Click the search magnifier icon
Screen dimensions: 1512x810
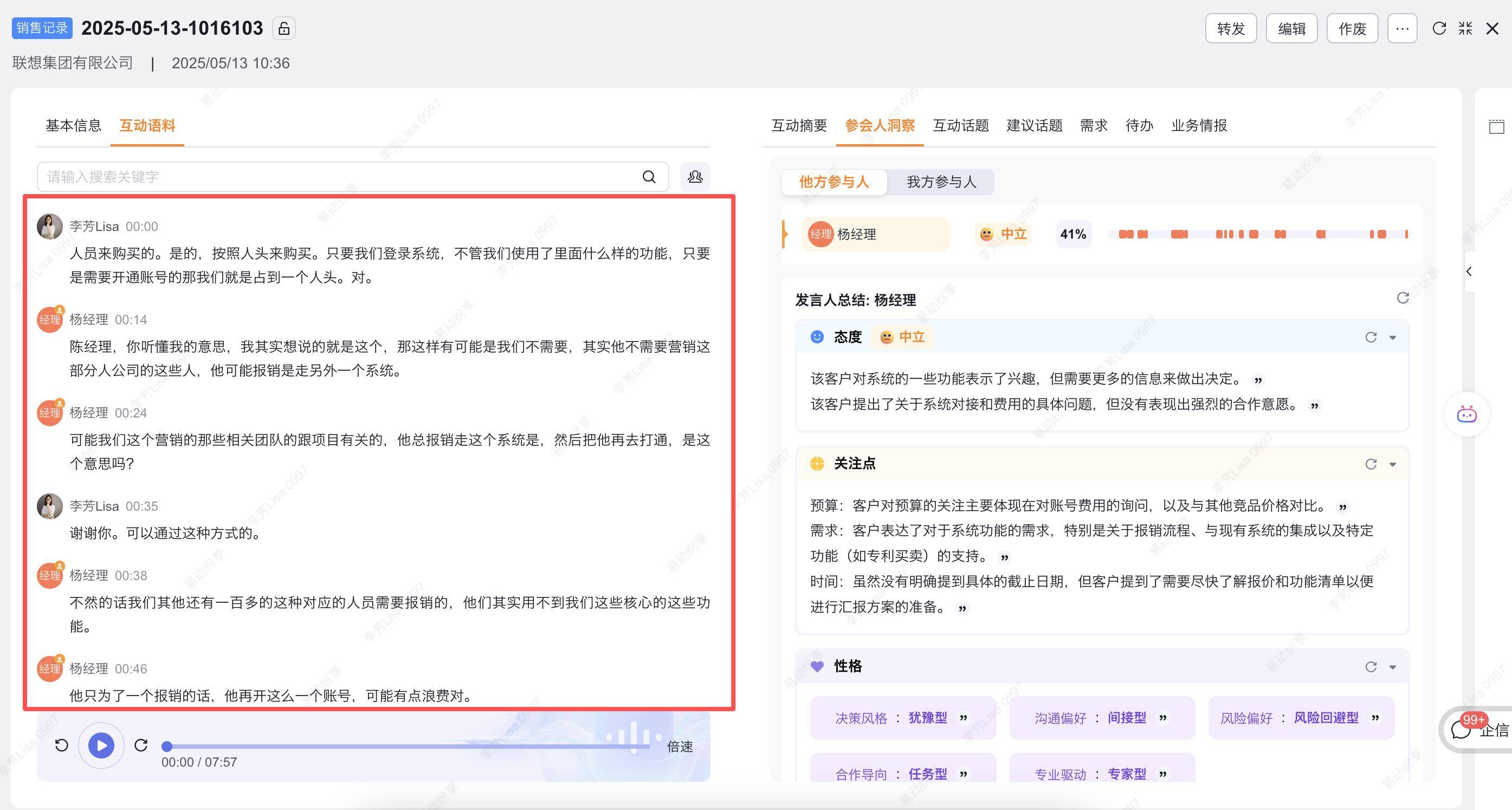click(x=649, y=177)
